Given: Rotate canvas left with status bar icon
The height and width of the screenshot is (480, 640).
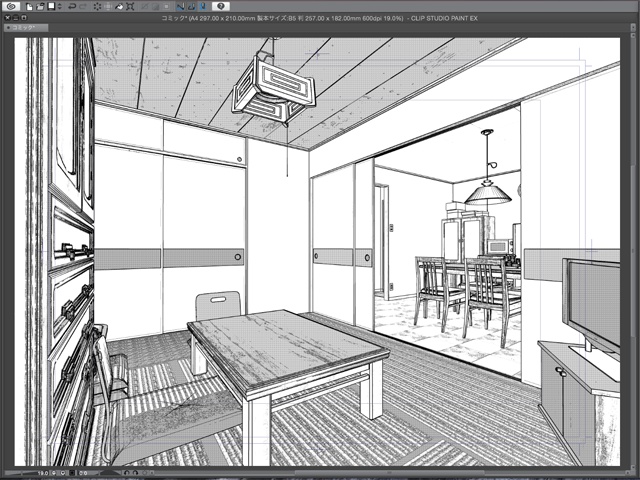Looking at the screenshot, I should pyautogui.click(x=127, y=473).
